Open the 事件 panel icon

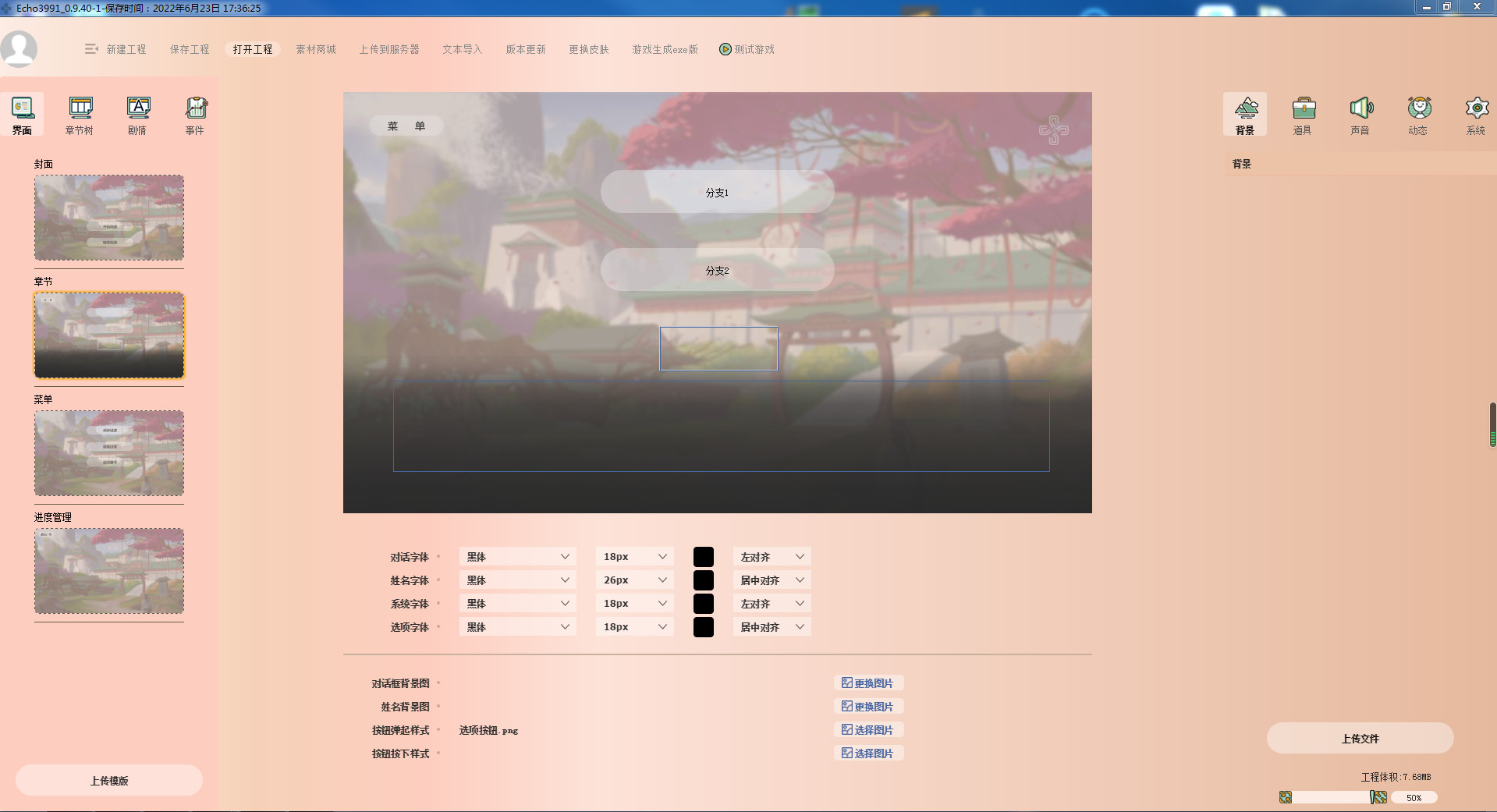coord(194,114)
